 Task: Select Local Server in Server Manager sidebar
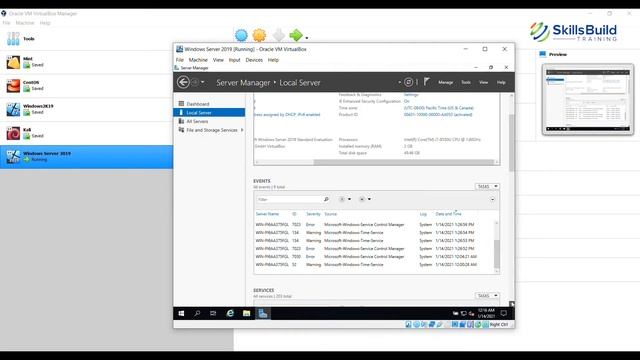click(x=209, y=113)
